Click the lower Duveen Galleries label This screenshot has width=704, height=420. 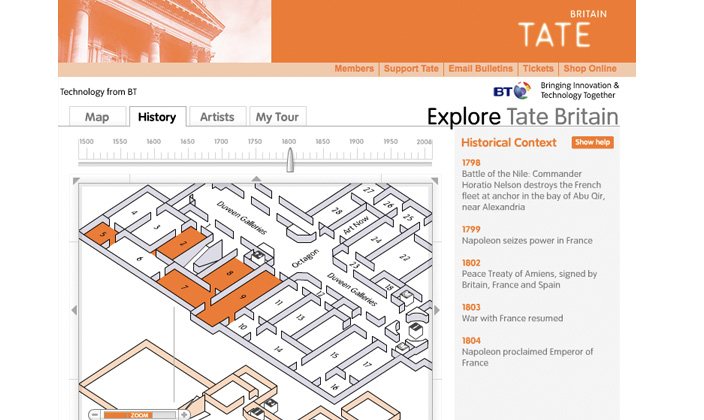pyautogui.click(x=352, y=289)
